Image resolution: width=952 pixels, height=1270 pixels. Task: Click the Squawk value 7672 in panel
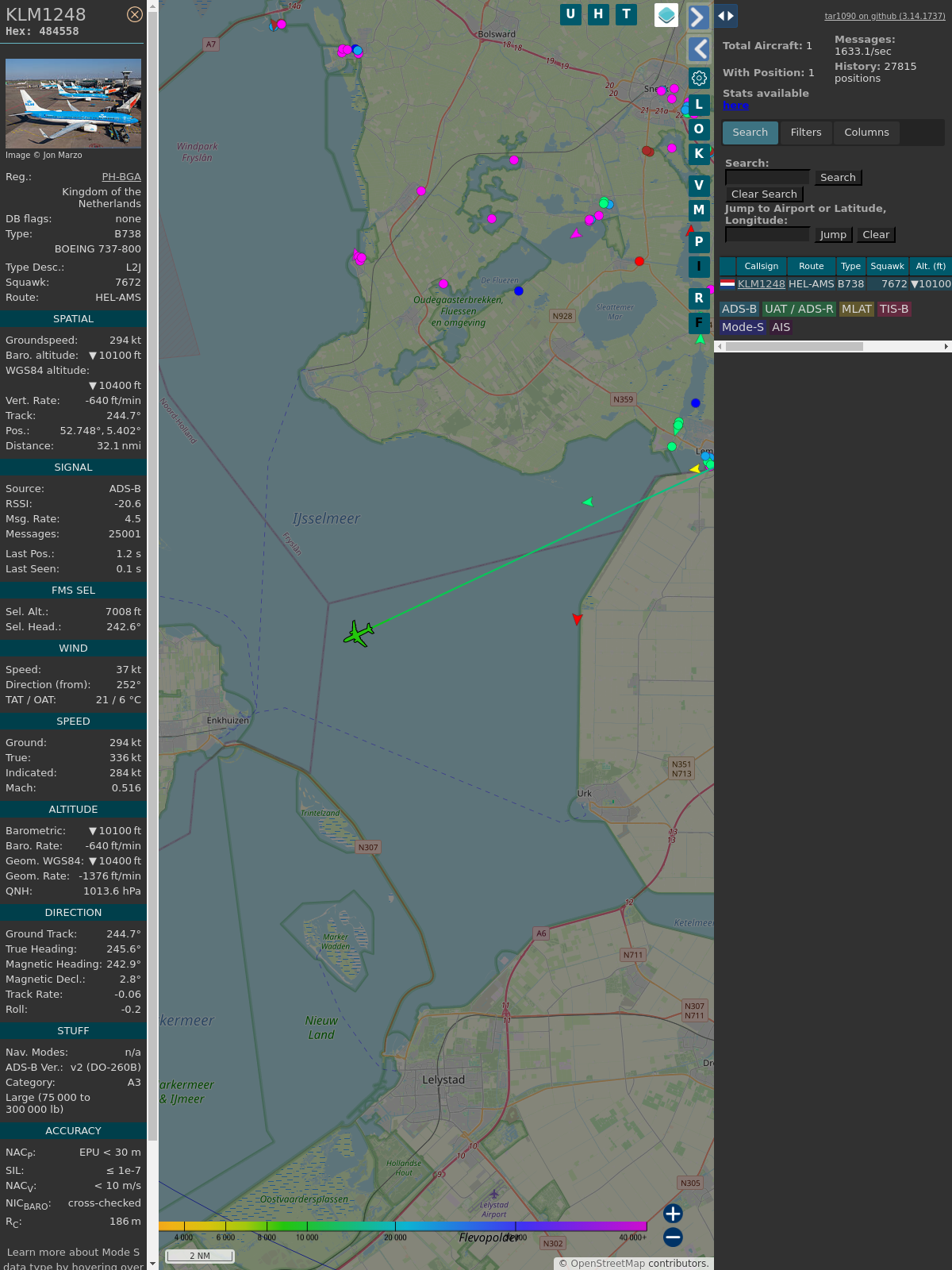pos(128,283)
